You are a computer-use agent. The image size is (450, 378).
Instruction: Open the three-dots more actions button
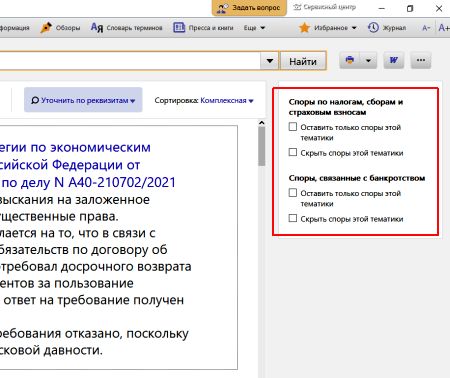coord(421,60)
